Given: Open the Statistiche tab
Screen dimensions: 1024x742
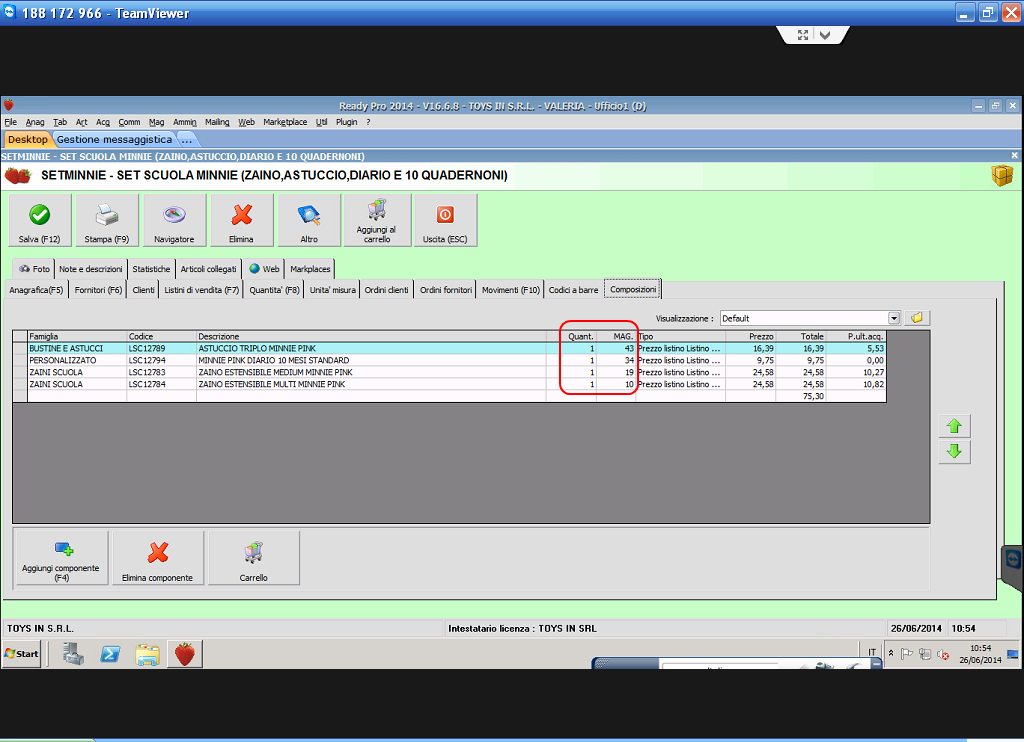Looking at the screenshot, I should [151, 269].
